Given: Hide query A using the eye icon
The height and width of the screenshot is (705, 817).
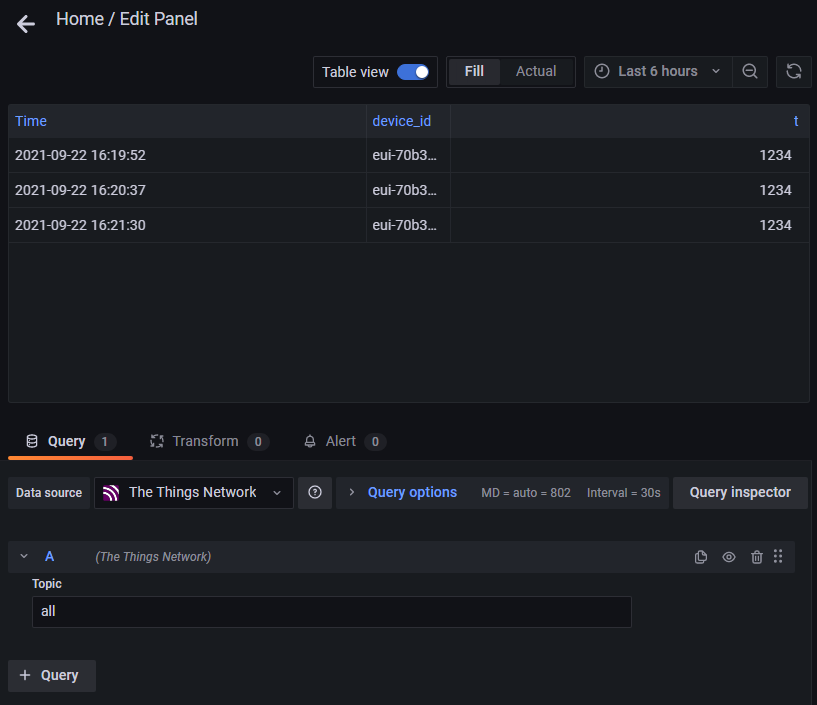Looking at the screenshot, I should [729, 557].
